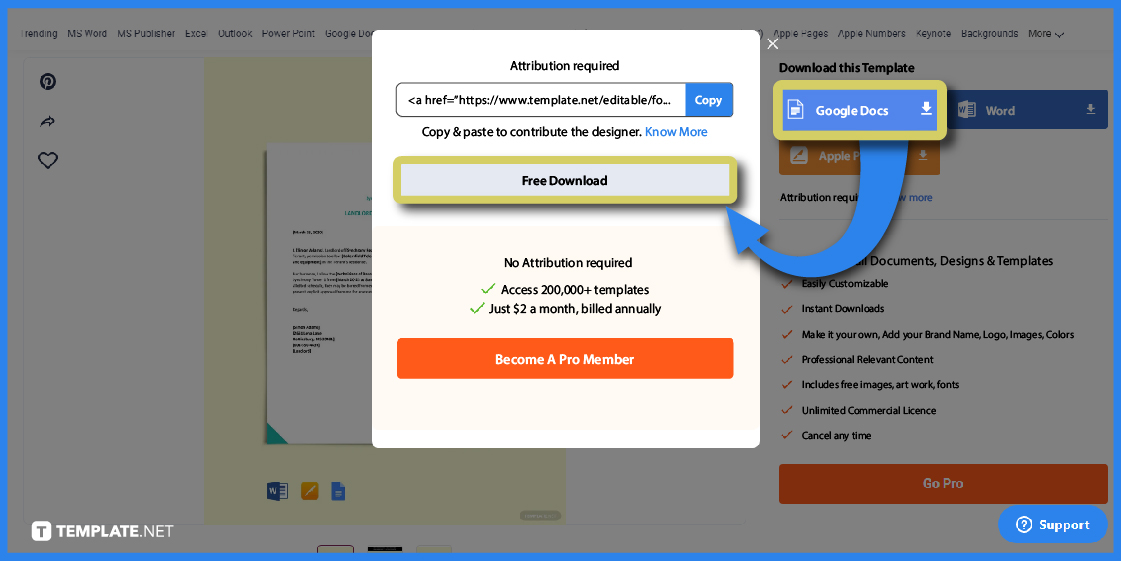Click the Apple Pages download arrow icon
The height and width of the screenshot is (561, 1121).
coord(923,155)
